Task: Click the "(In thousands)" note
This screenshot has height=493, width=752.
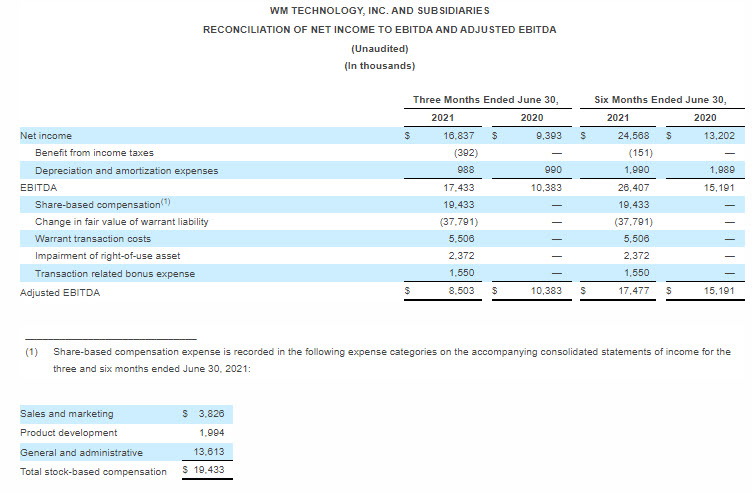Action: (379, 66)
